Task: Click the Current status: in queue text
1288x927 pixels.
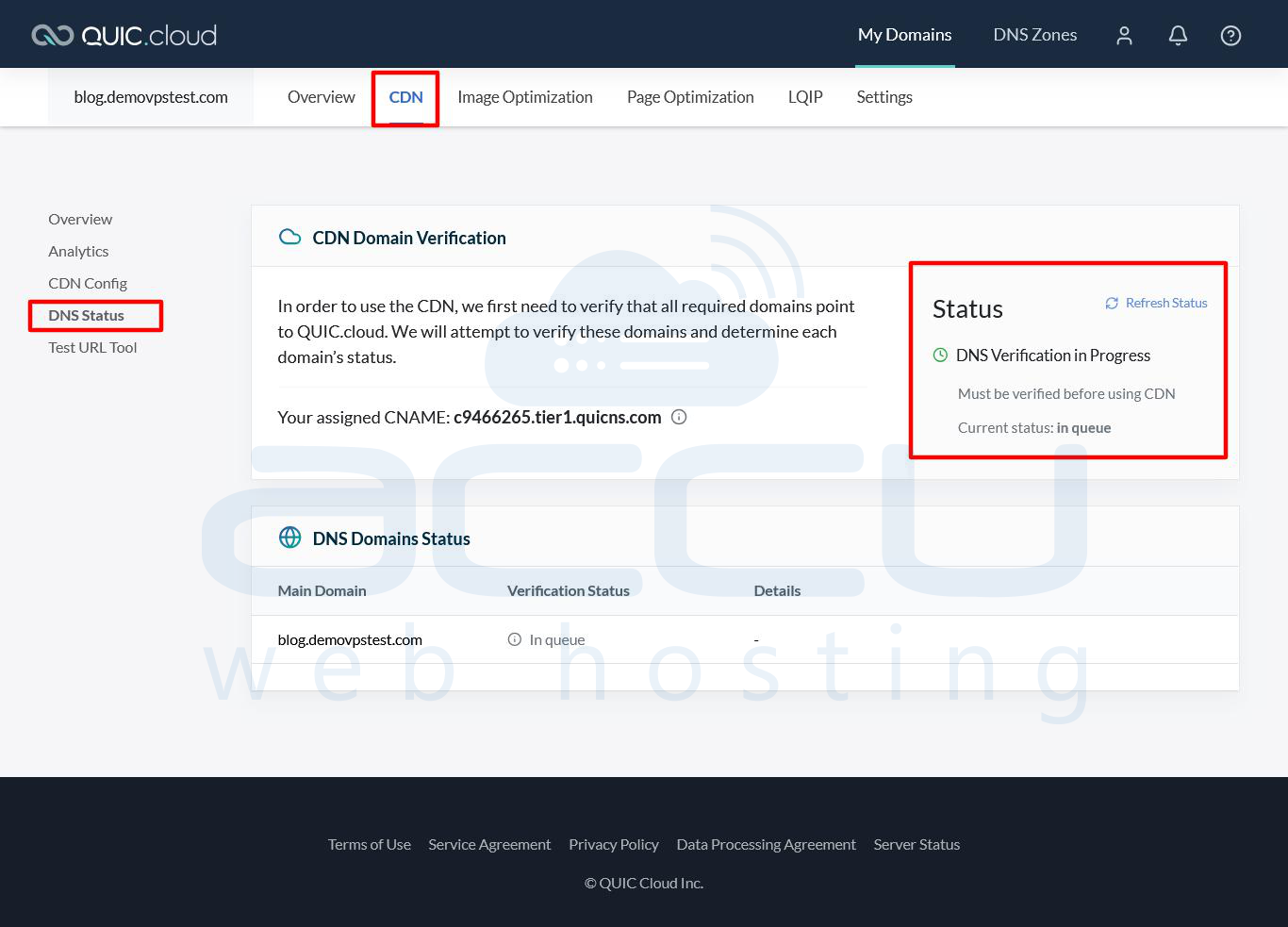Action: (1034, 427)
